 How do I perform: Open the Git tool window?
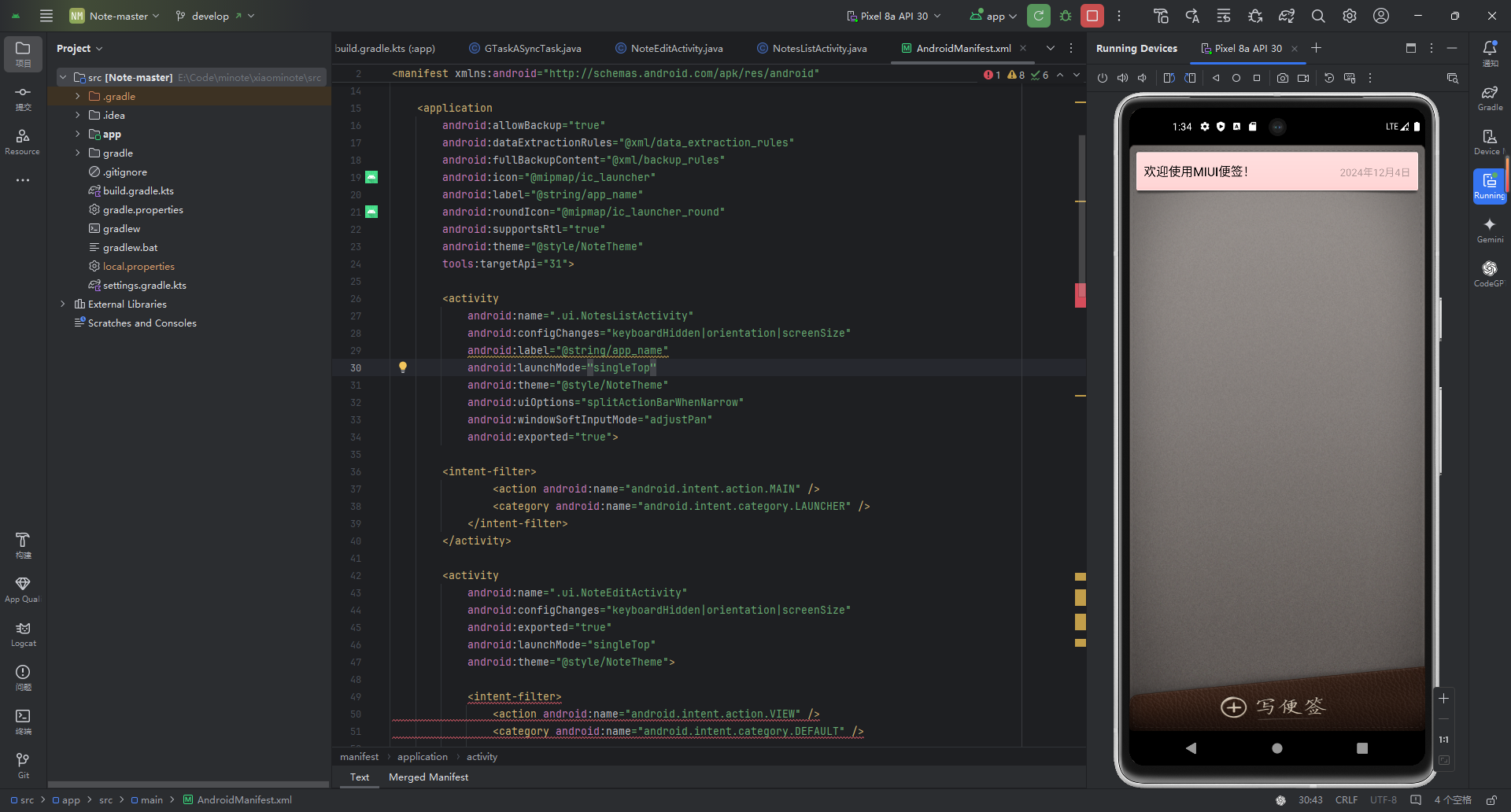(23, 765)
